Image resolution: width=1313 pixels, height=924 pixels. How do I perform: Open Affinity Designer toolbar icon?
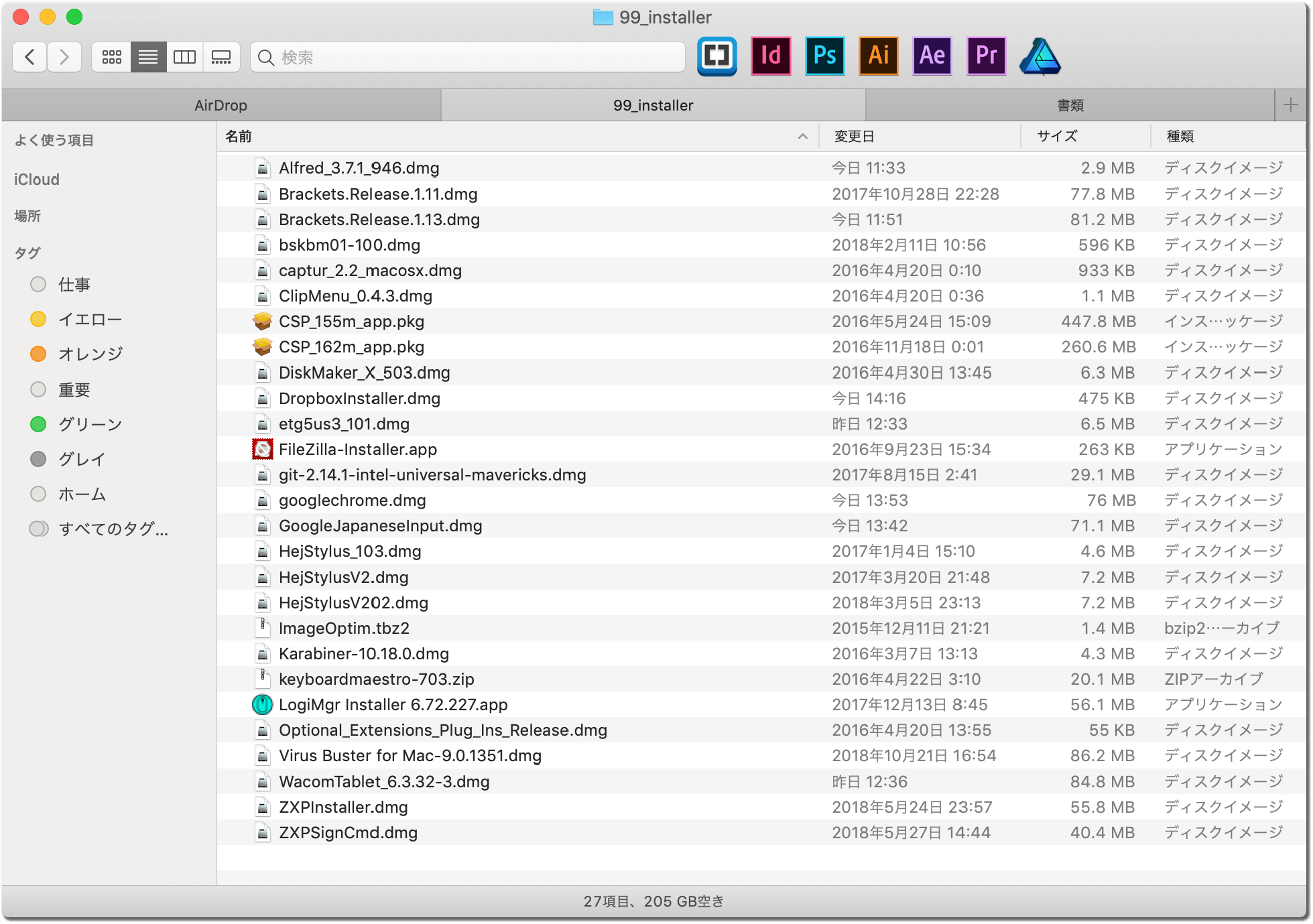(x=1040, y=56)
